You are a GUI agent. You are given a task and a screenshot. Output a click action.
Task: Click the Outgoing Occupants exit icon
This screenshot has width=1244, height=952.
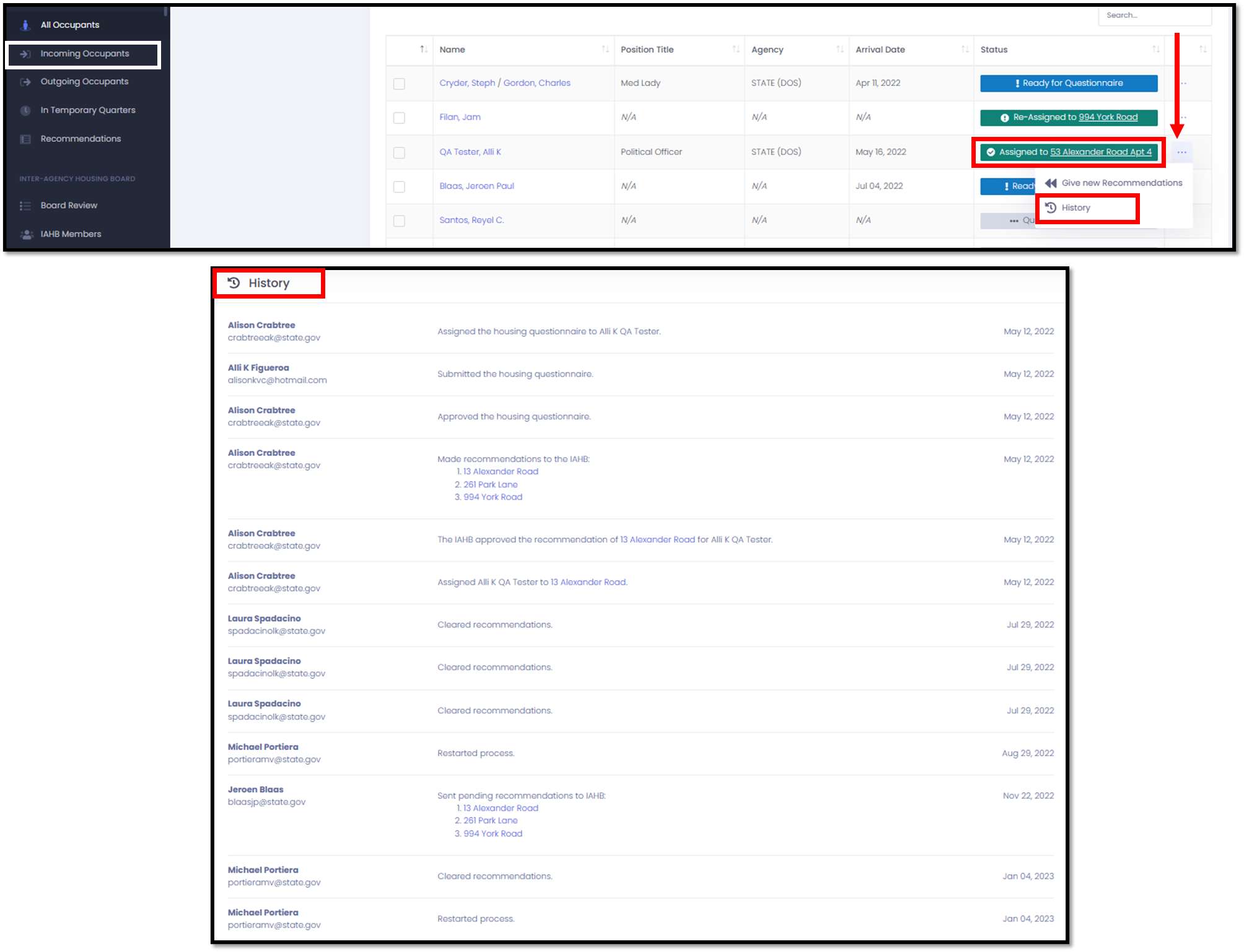[x=25, y=82]
